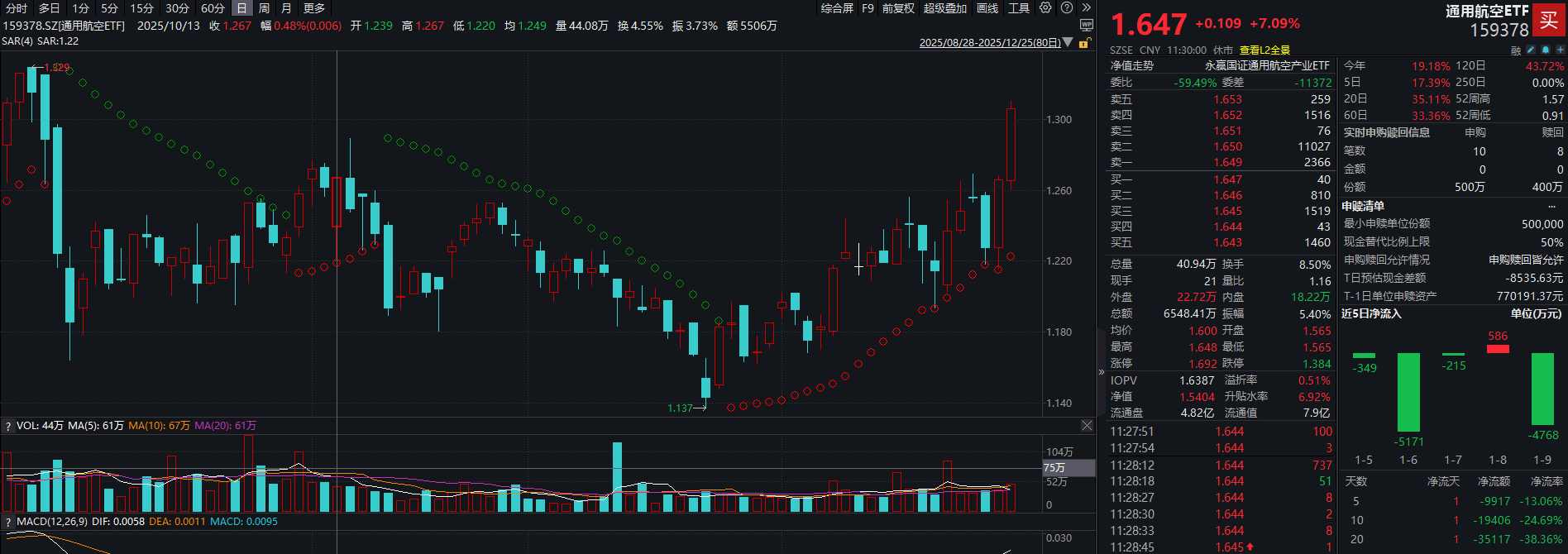Switch to 分时 intraday chart tab
This screenshot has width=1568, height=554.
[16, 8]
